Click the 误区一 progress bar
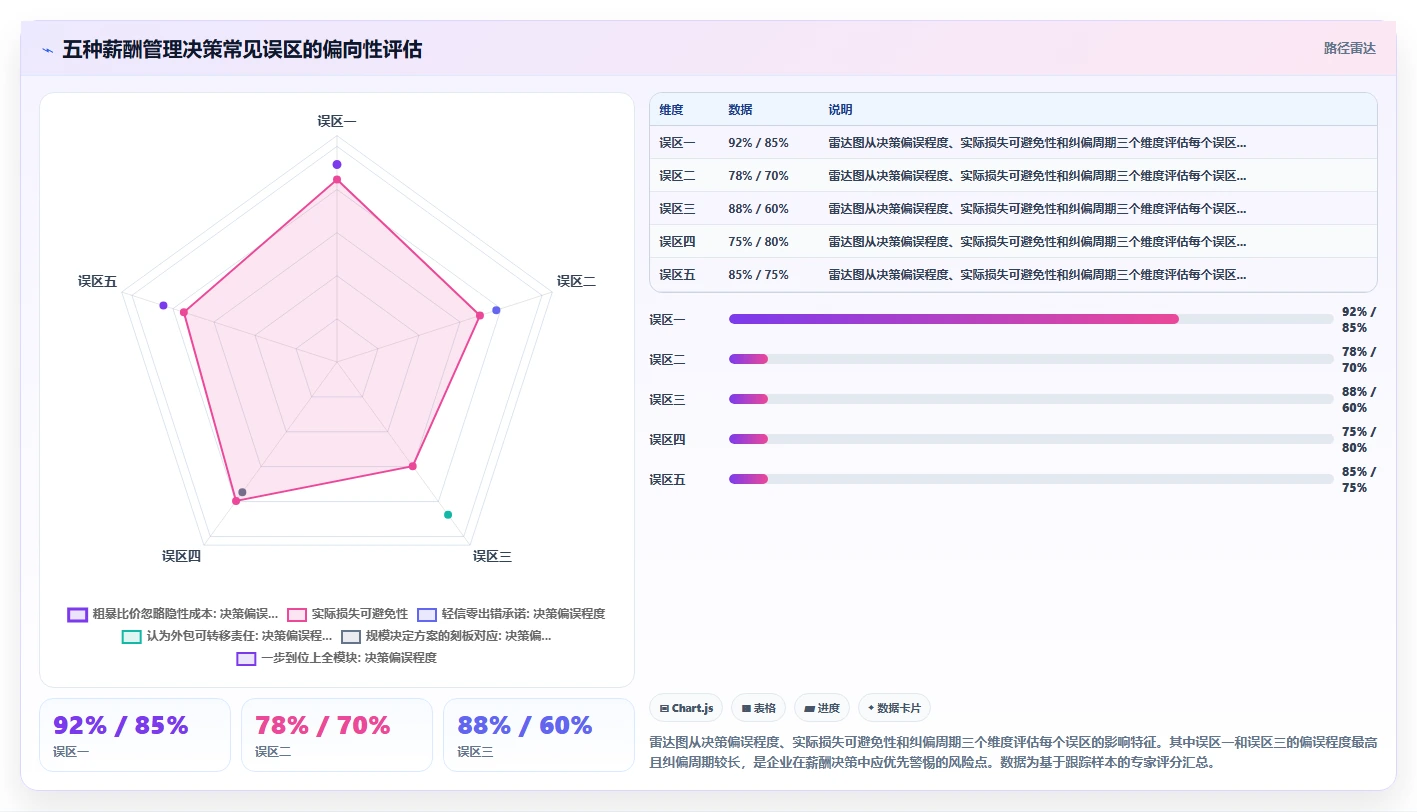This screenshot has width=1417, height=812. coord(1031,319)
